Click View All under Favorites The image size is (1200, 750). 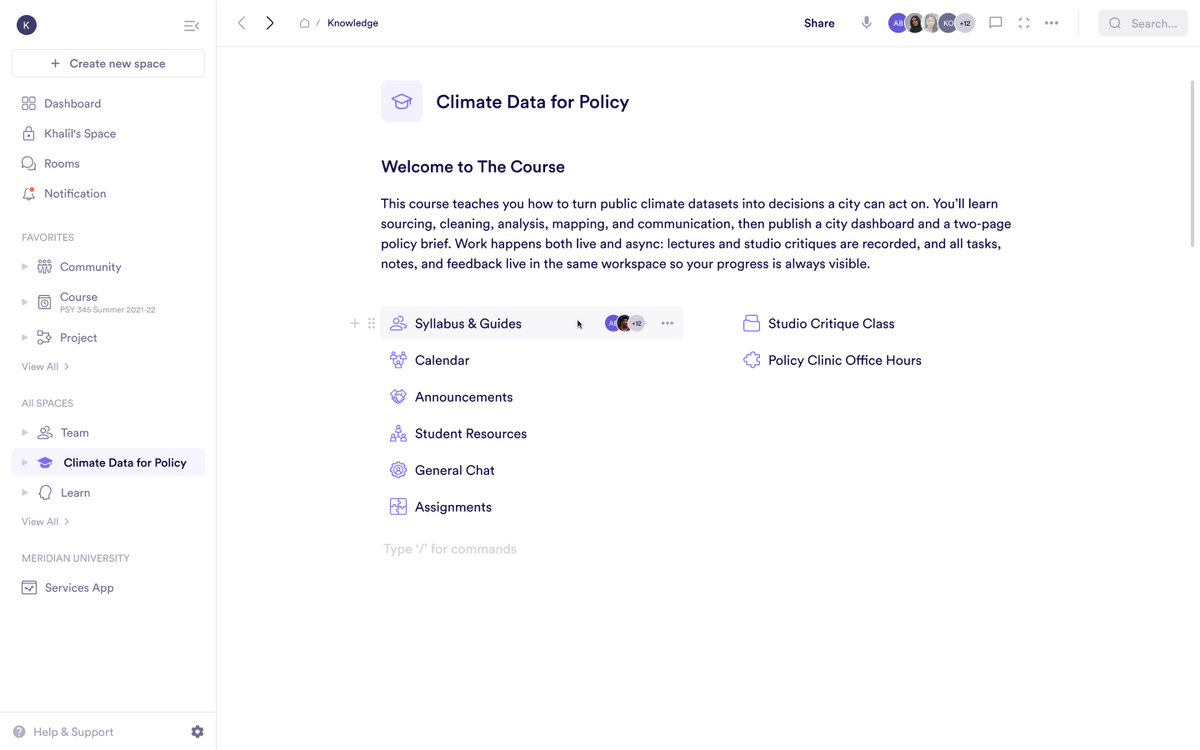(x=45, y=367)
